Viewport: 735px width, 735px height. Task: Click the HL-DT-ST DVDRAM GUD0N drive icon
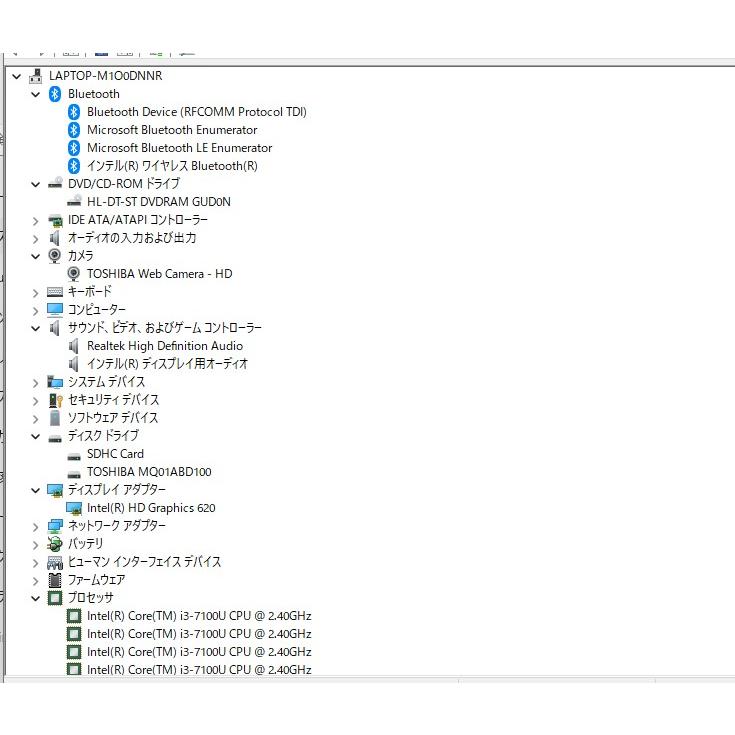click(x=74, y=201)
